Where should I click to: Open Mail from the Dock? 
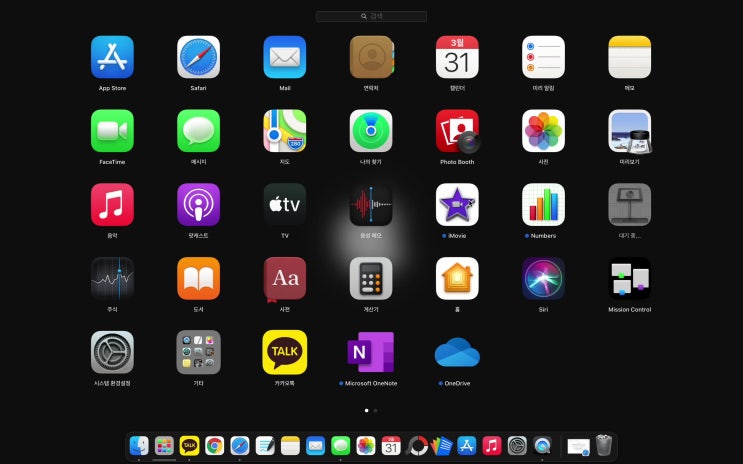point(316,446)
